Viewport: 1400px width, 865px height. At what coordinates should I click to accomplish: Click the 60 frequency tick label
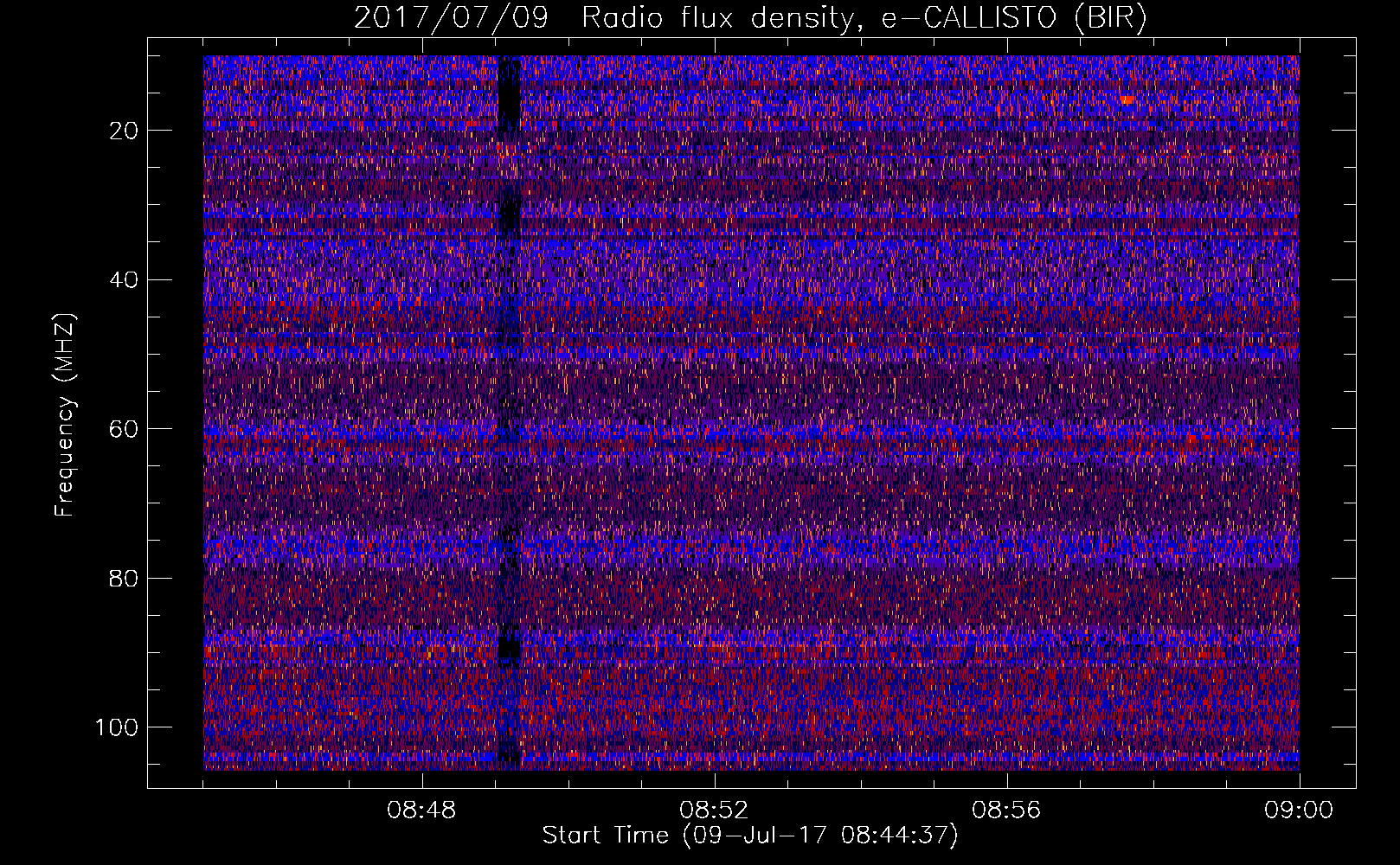coord(124,429)
